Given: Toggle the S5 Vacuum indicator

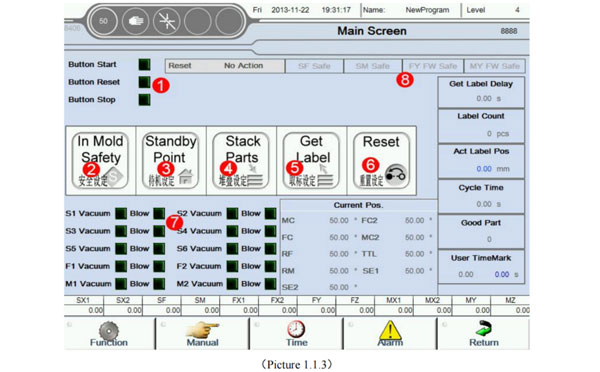Looking at the screenshot, I should (121, 249).
